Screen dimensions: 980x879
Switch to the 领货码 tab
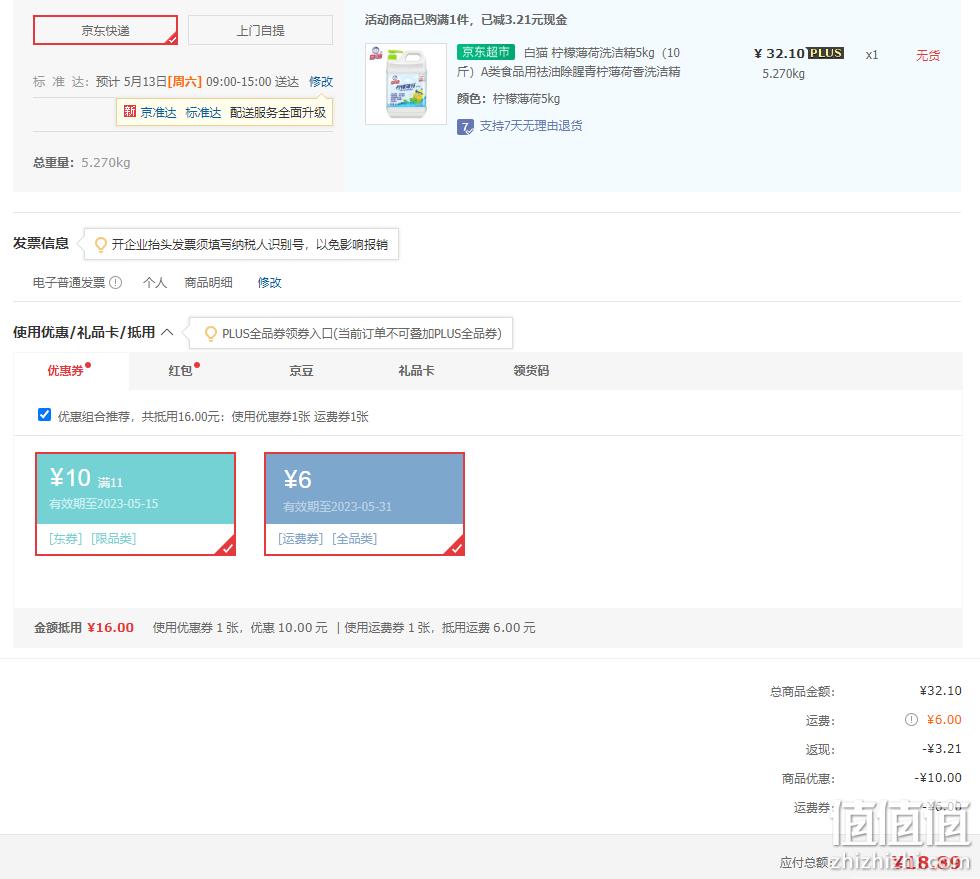point(531,371)
